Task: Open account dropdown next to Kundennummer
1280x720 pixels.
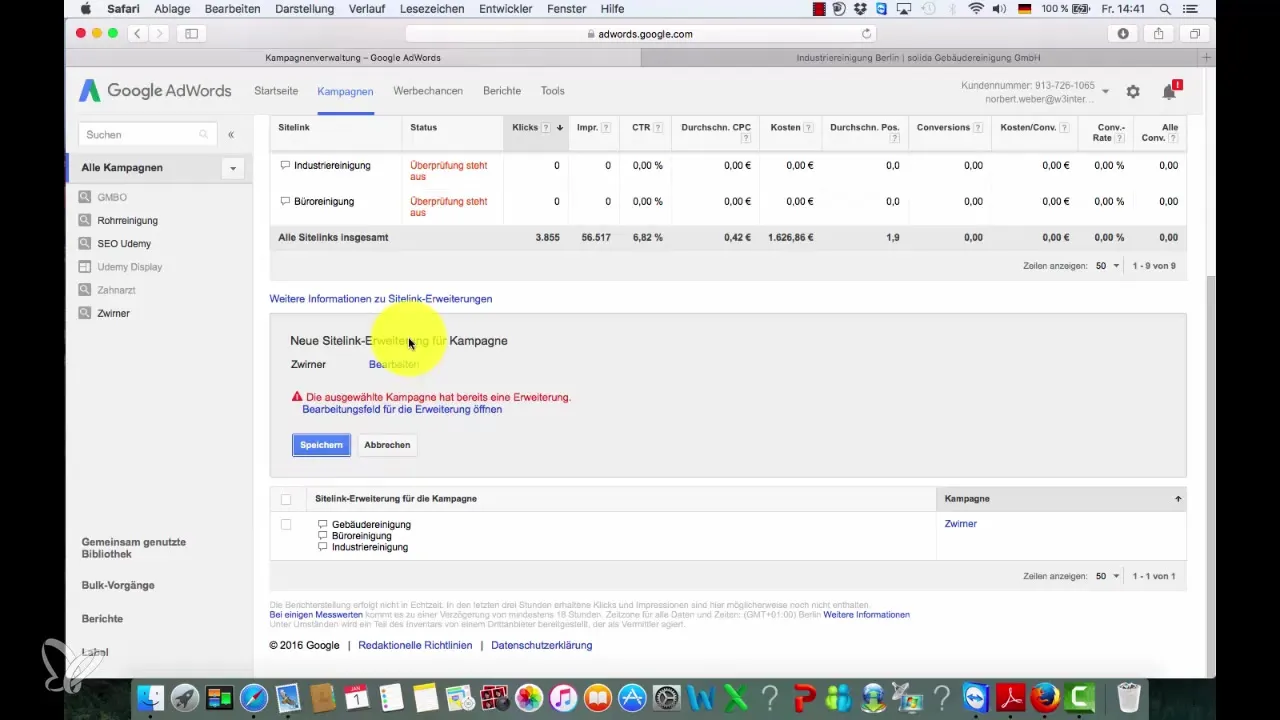Action: pyautogui.click(x=1105, y=92)
